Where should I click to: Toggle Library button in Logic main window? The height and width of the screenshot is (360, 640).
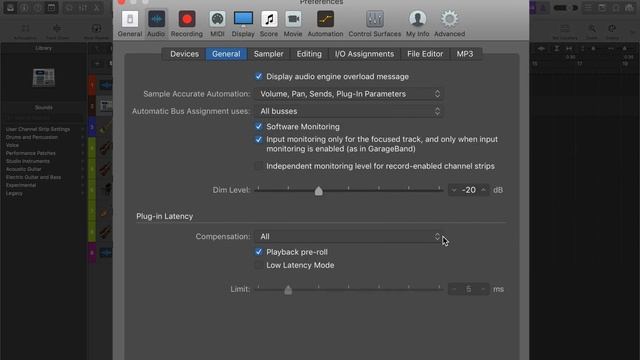tap(10, 8)
